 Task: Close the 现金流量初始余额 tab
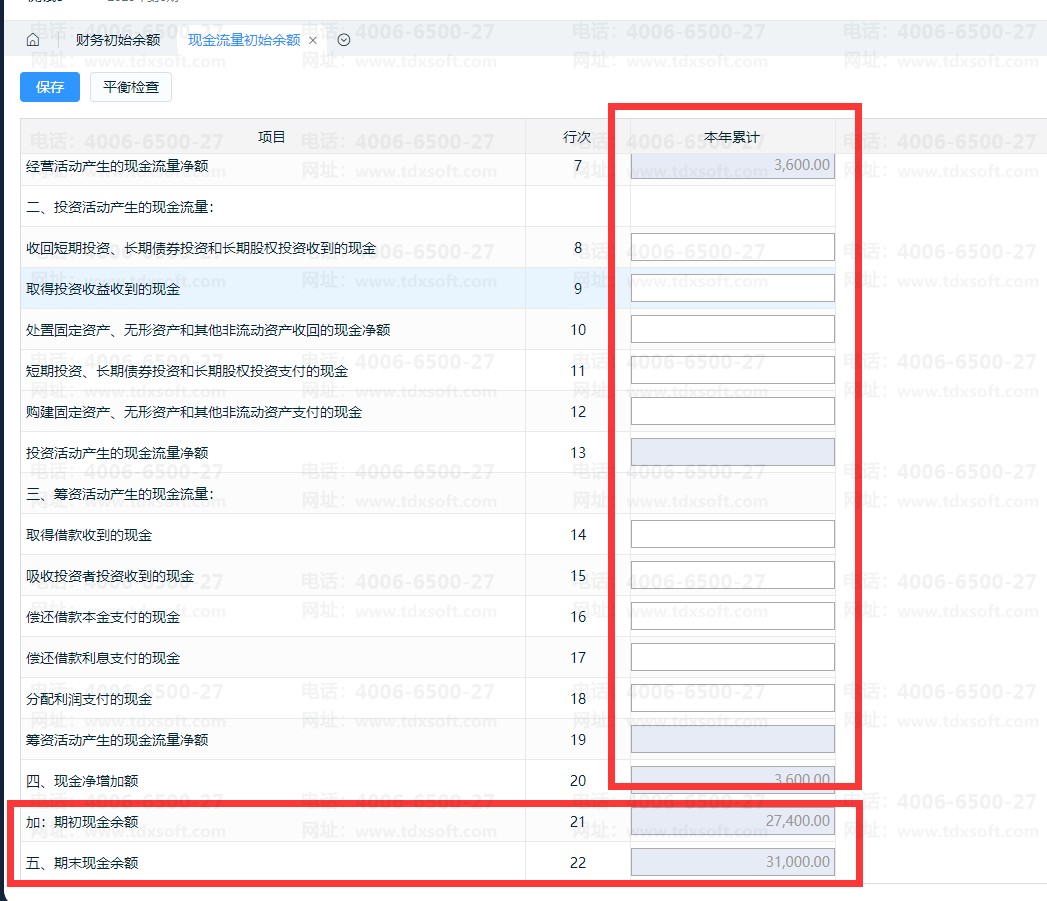coord(312,40)
